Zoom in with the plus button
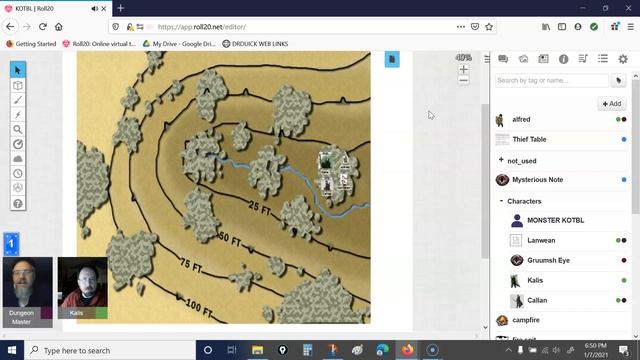 tap(463, 69)
